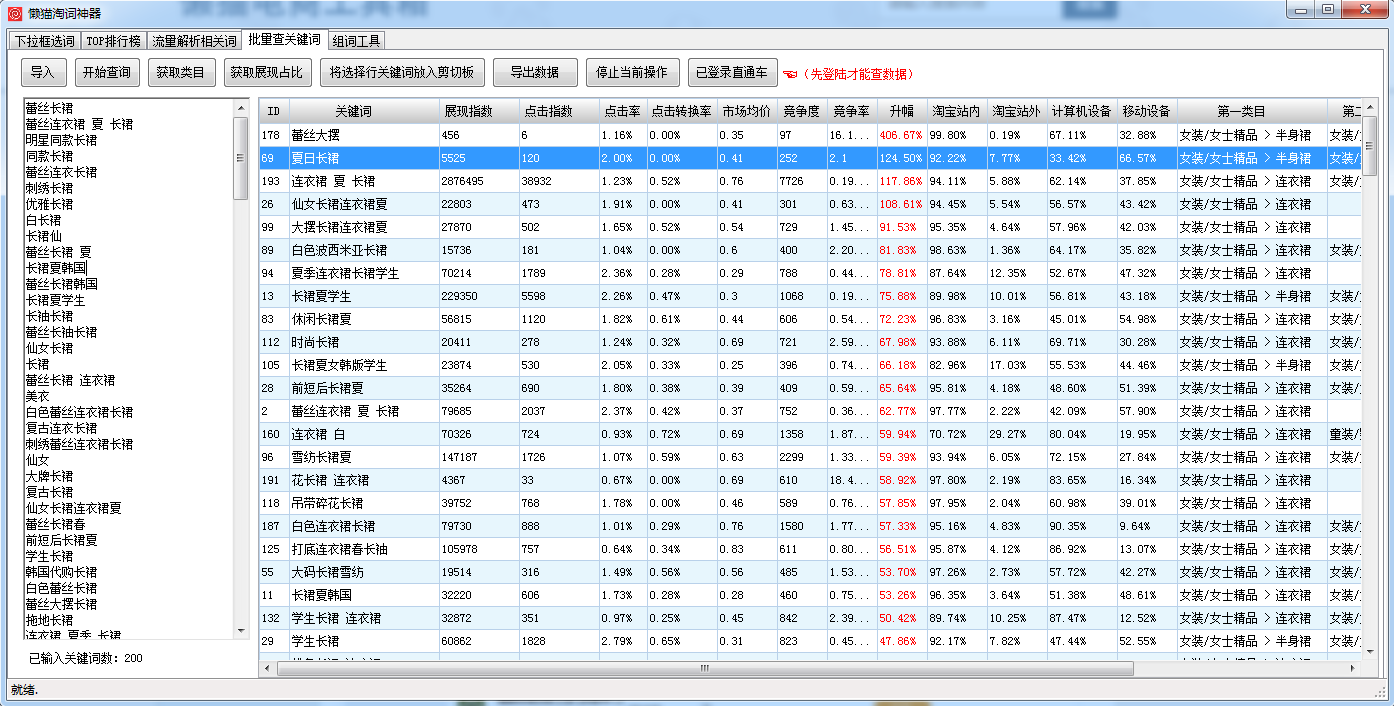Open the 组词工具 tab
This screenshot has height=706, width=1394.
(x=356, y=41)
